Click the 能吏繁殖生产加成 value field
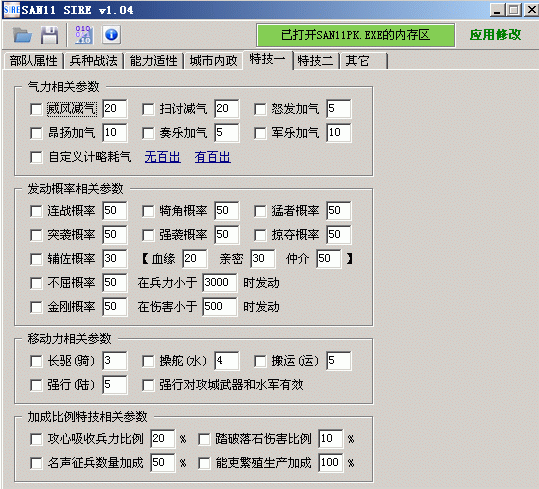The image size is (539, 489). tap(330, 463)
